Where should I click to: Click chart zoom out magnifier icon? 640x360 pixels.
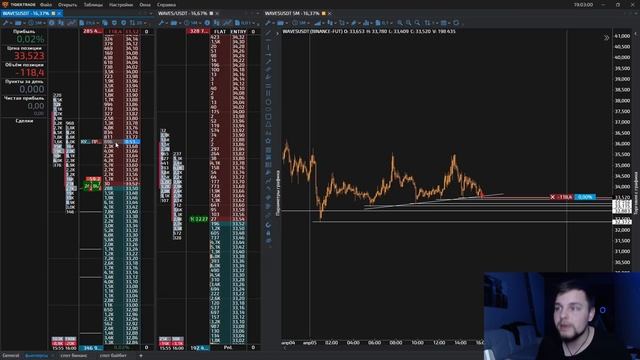409,23
